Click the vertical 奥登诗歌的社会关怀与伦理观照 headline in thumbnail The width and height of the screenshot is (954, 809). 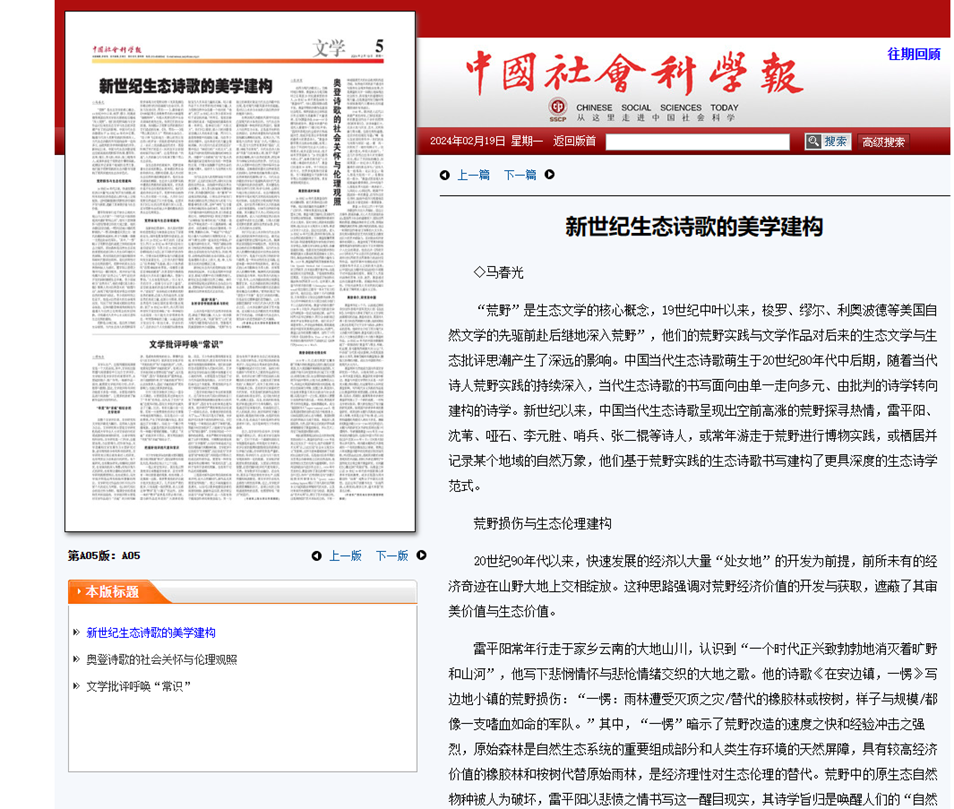[x=337, y=142]
